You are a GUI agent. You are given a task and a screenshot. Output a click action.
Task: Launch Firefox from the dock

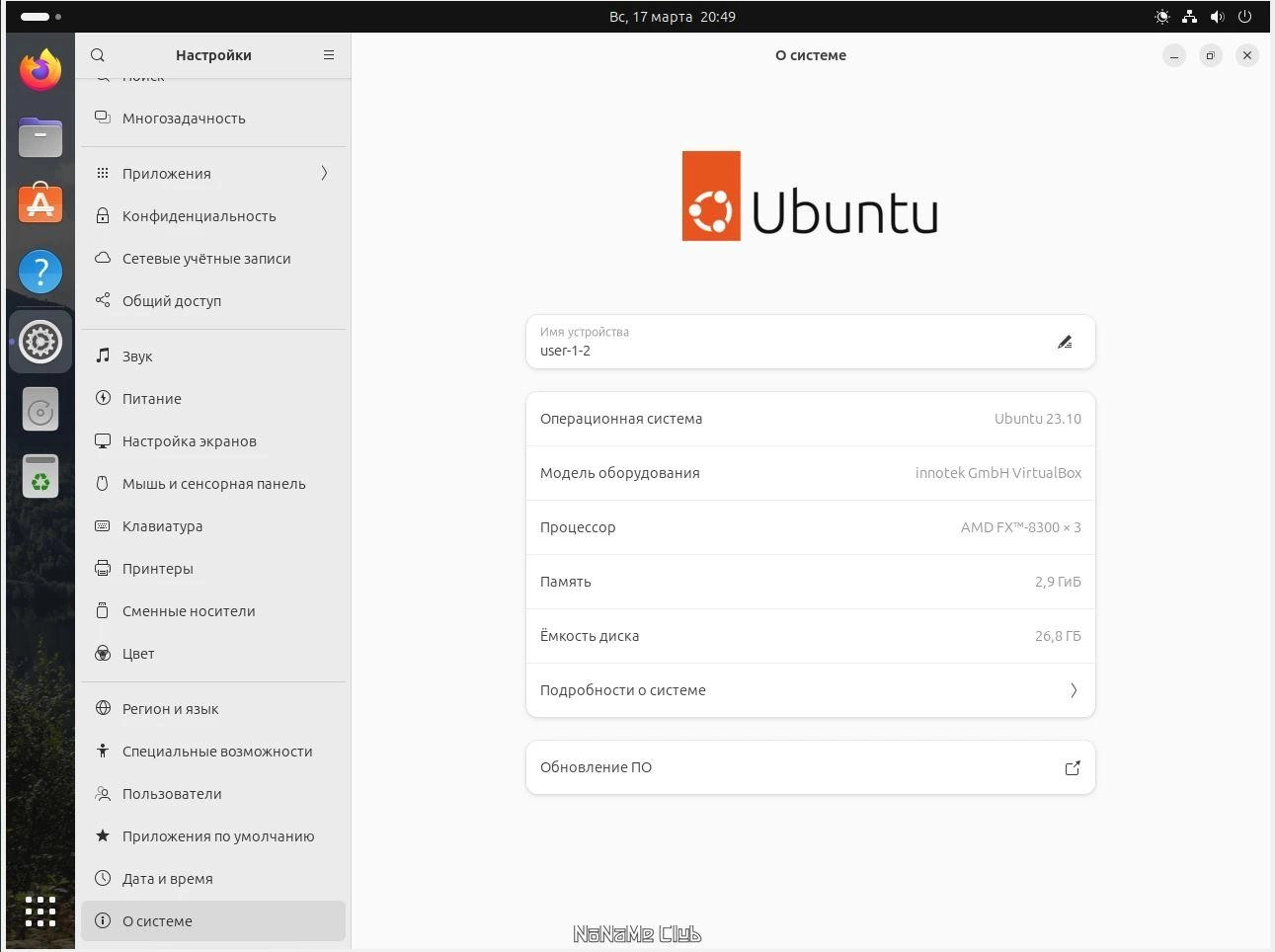point(40,69)
